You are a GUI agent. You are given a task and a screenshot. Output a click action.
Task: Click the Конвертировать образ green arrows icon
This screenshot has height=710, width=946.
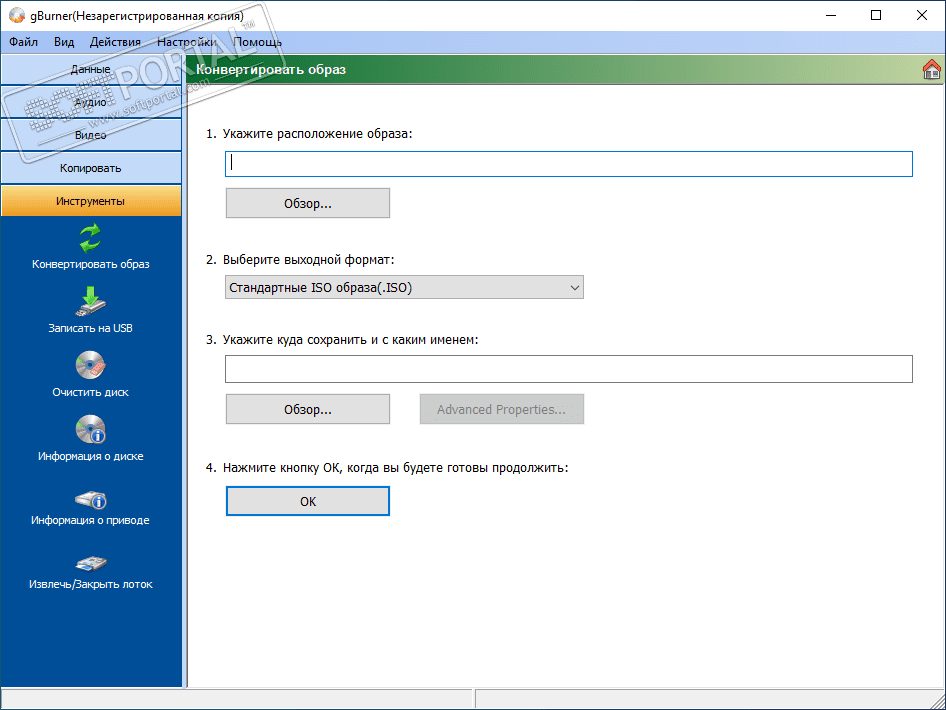(90, 238)
